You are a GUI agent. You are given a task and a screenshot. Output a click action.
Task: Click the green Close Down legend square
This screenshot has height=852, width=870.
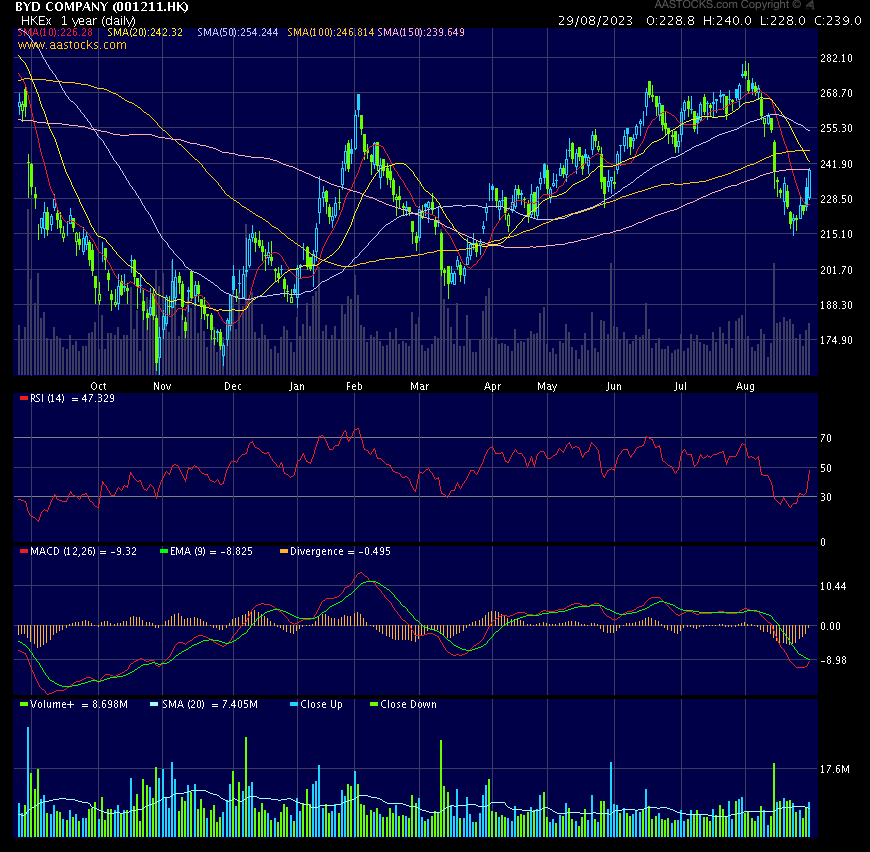coord(374,704)
